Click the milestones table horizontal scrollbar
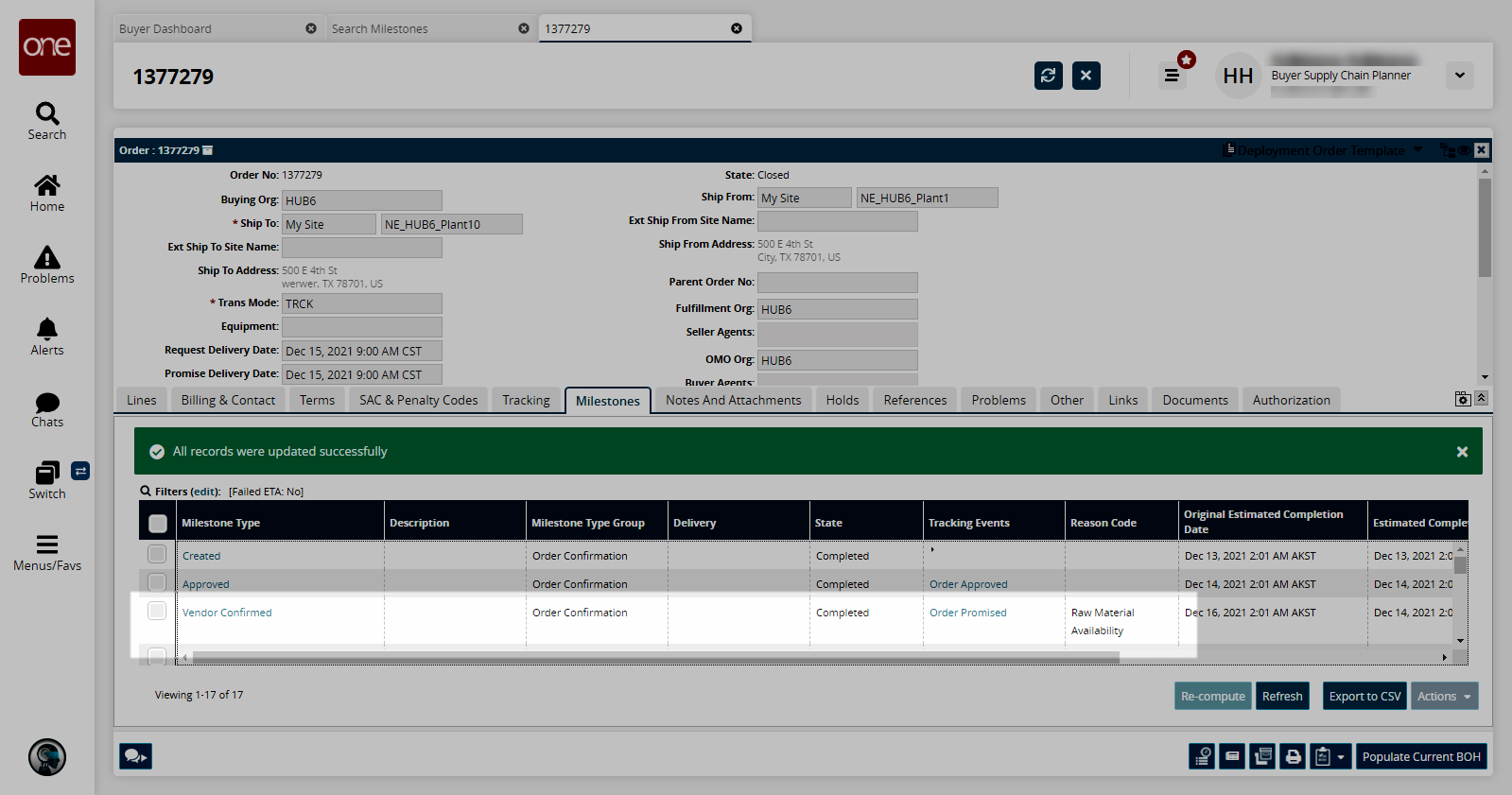The image size is (1512, 795). tap(654, 657)
